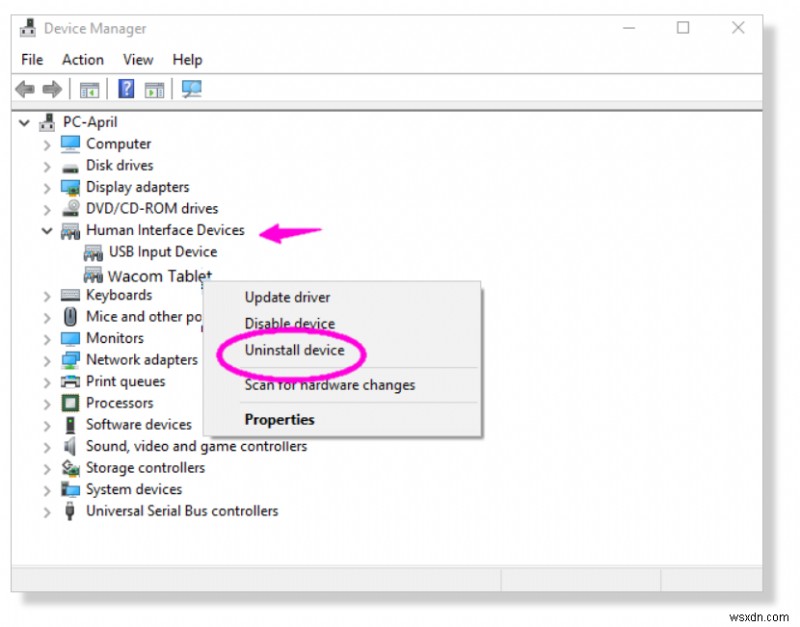Toggle the console tree pane icon
Viewport: 800px width, 627px height.
88,89
